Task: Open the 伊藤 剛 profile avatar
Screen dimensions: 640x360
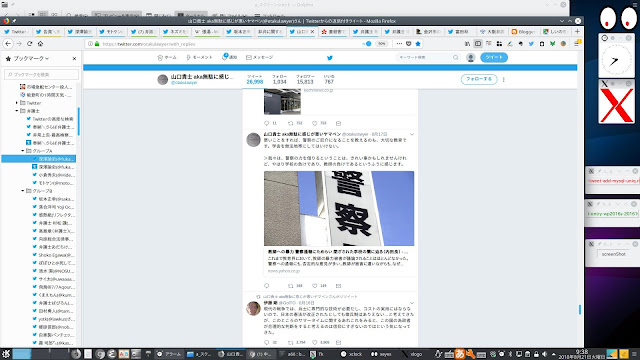Action: [253, 309]
